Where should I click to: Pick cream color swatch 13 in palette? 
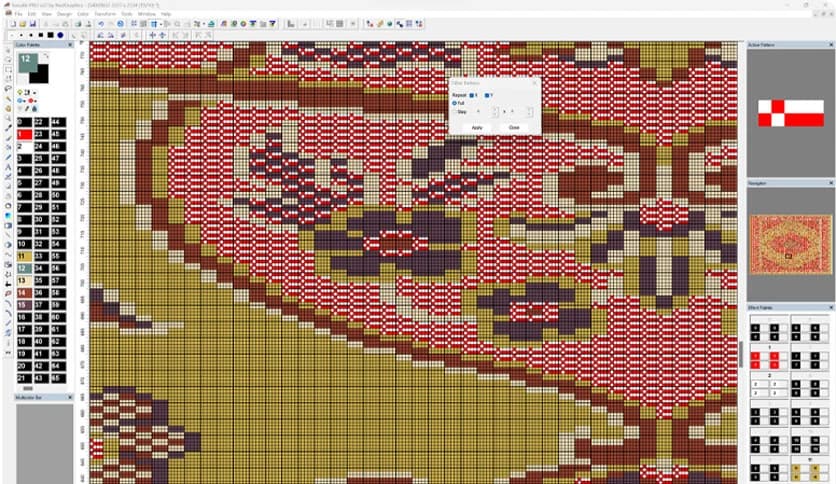[x=25, y=281]
